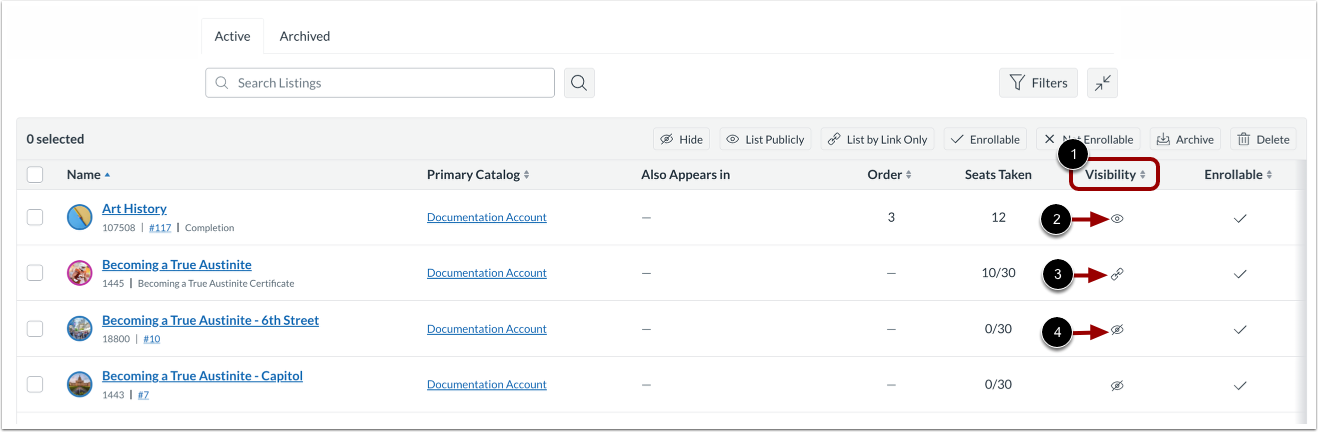This screenshot has width=1318, height=432.
Task: Click the Capitol listing thumbnail image
Action: coord(80,385)
